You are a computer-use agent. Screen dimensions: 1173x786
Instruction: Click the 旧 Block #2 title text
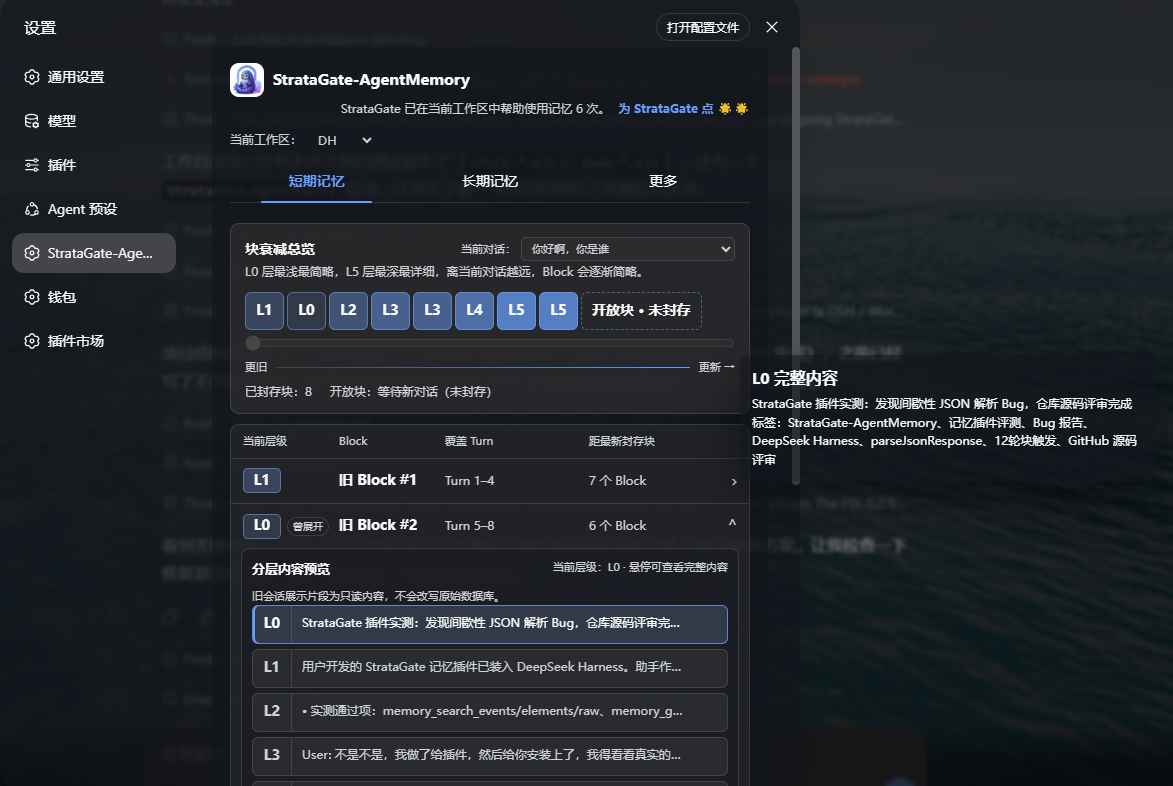pyautogui.click(x=378, y=525)
